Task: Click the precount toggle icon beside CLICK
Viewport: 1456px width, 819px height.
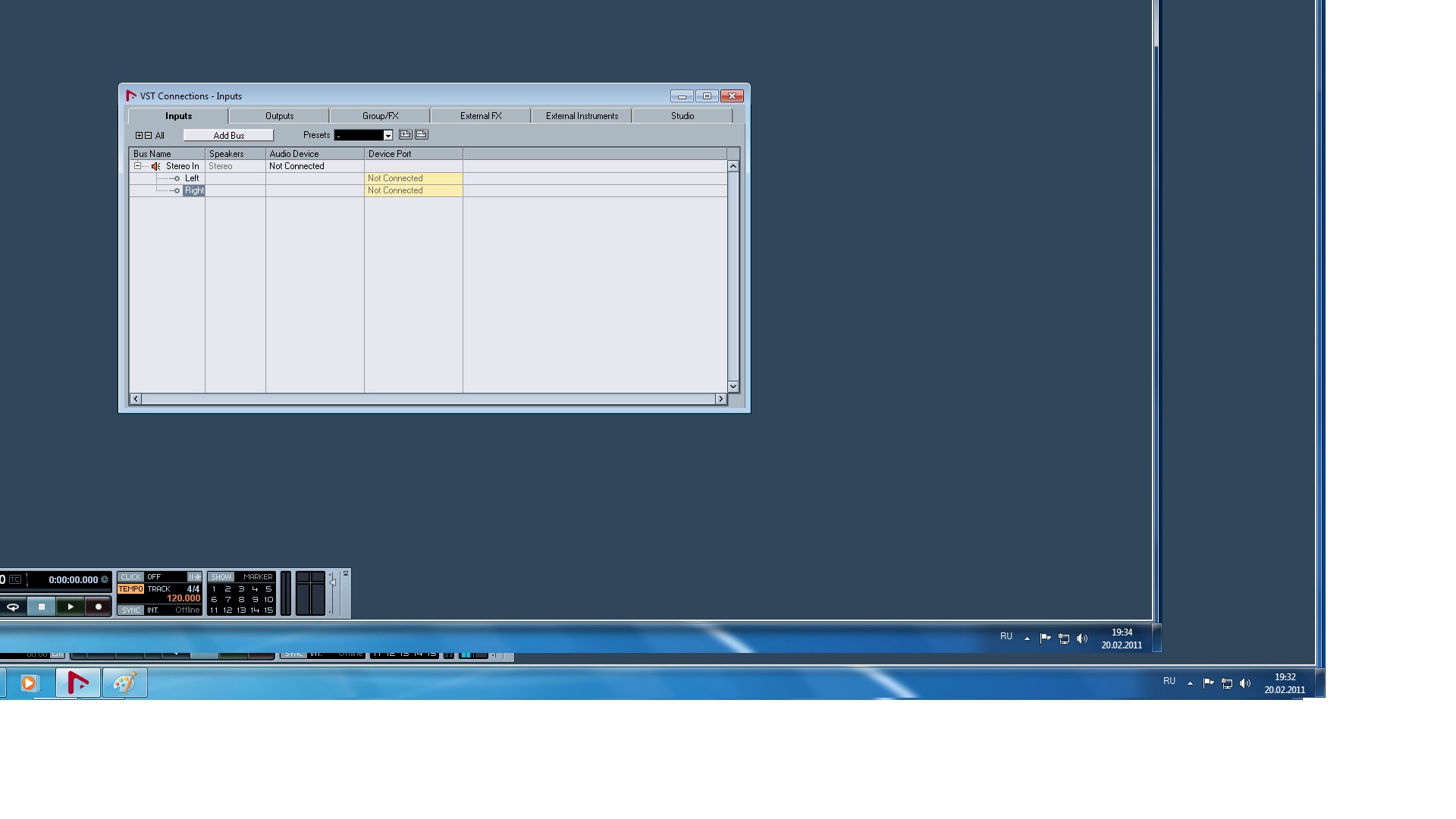Action: (x=194, y=577)
